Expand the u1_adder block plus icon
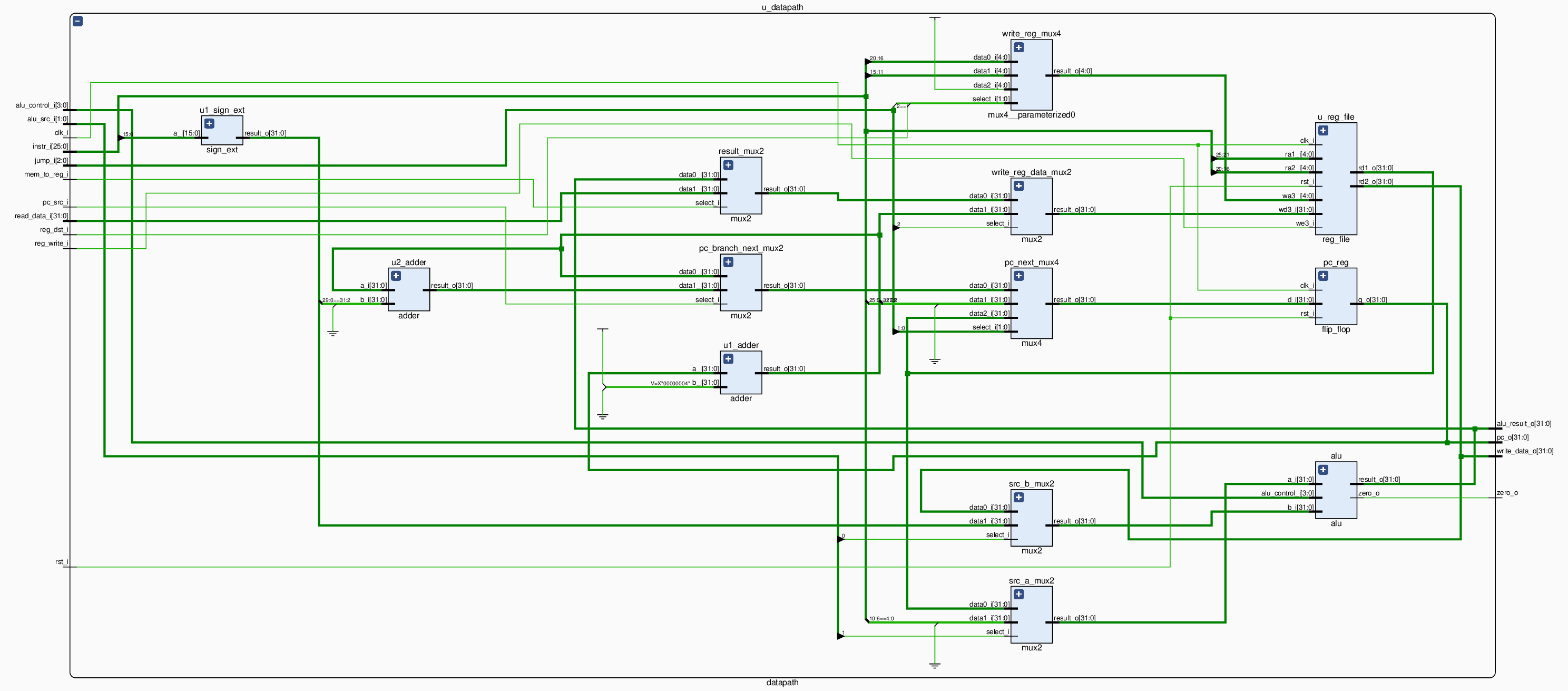 tap(728, 359)
